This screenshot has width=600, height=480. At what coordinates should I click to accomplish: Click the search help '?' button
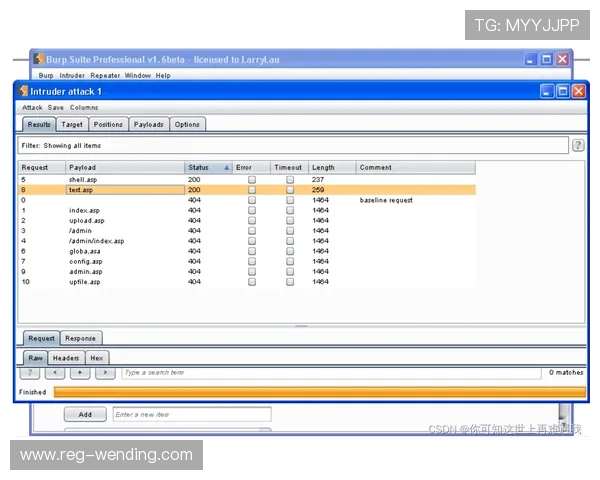pos(30,373)
